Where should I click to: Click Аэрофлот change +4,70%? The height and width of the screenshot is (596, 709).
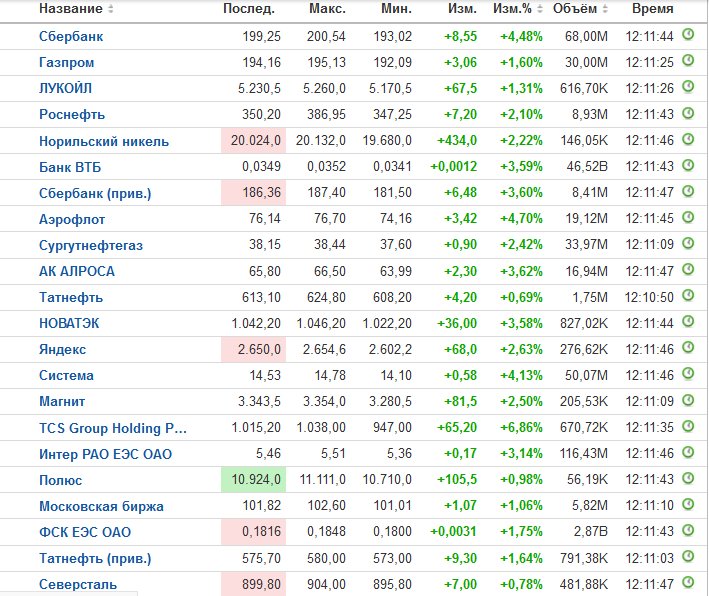click(x=521, y=219)
